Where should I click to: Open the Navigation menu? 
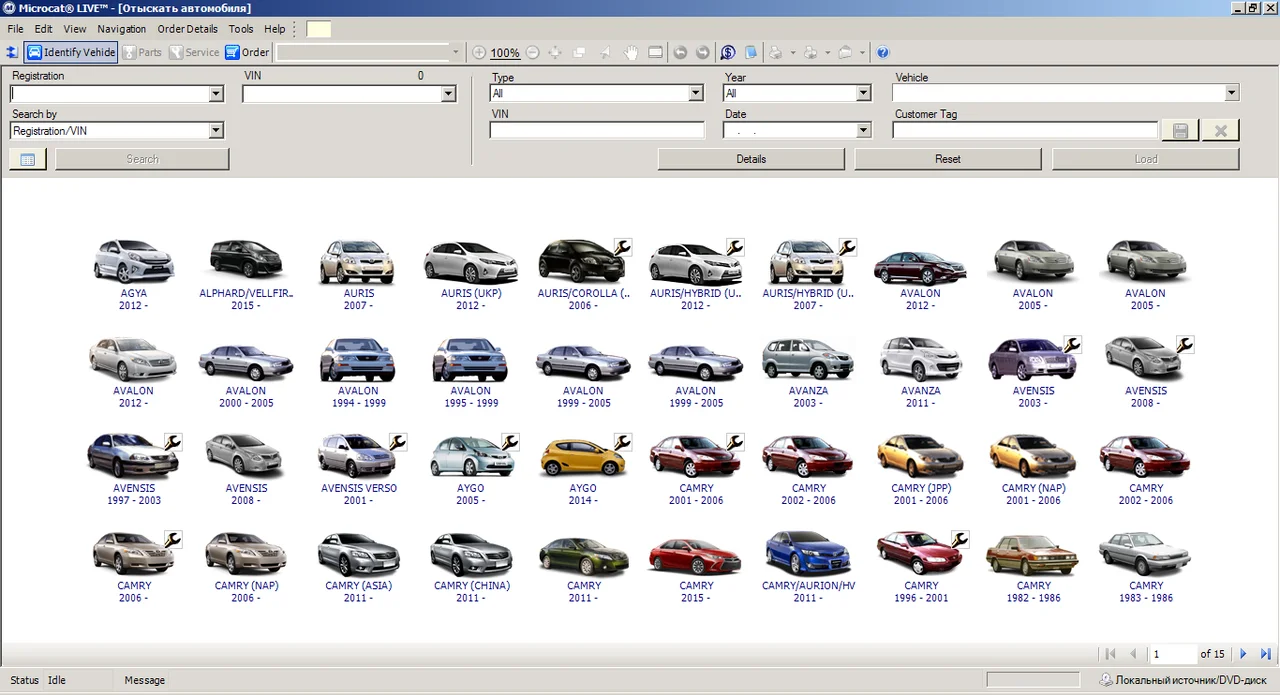(x=121, y=29)
